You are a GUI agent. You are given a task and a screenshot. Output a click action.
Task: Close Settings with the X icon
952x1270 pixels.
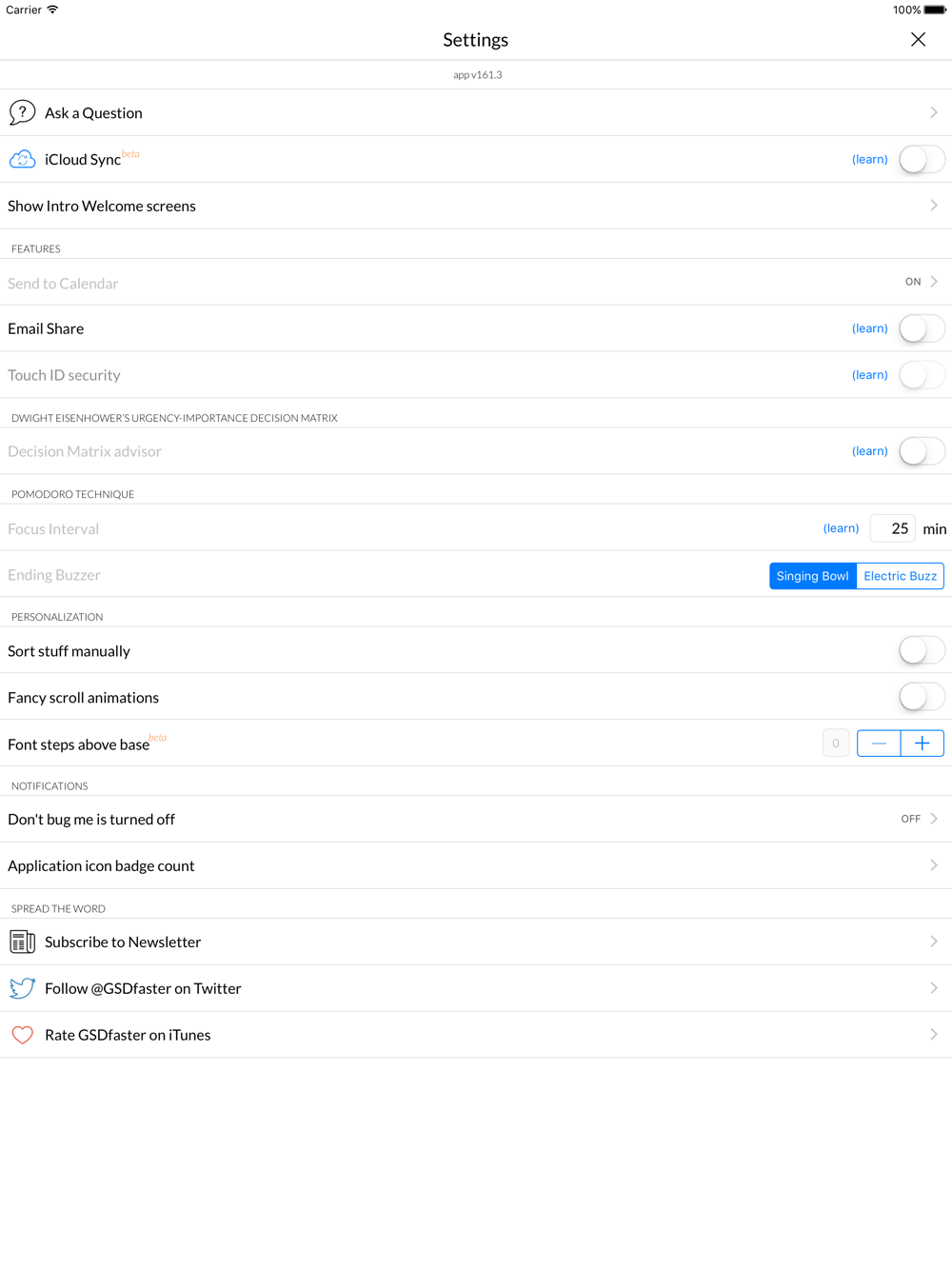[918, 39]
